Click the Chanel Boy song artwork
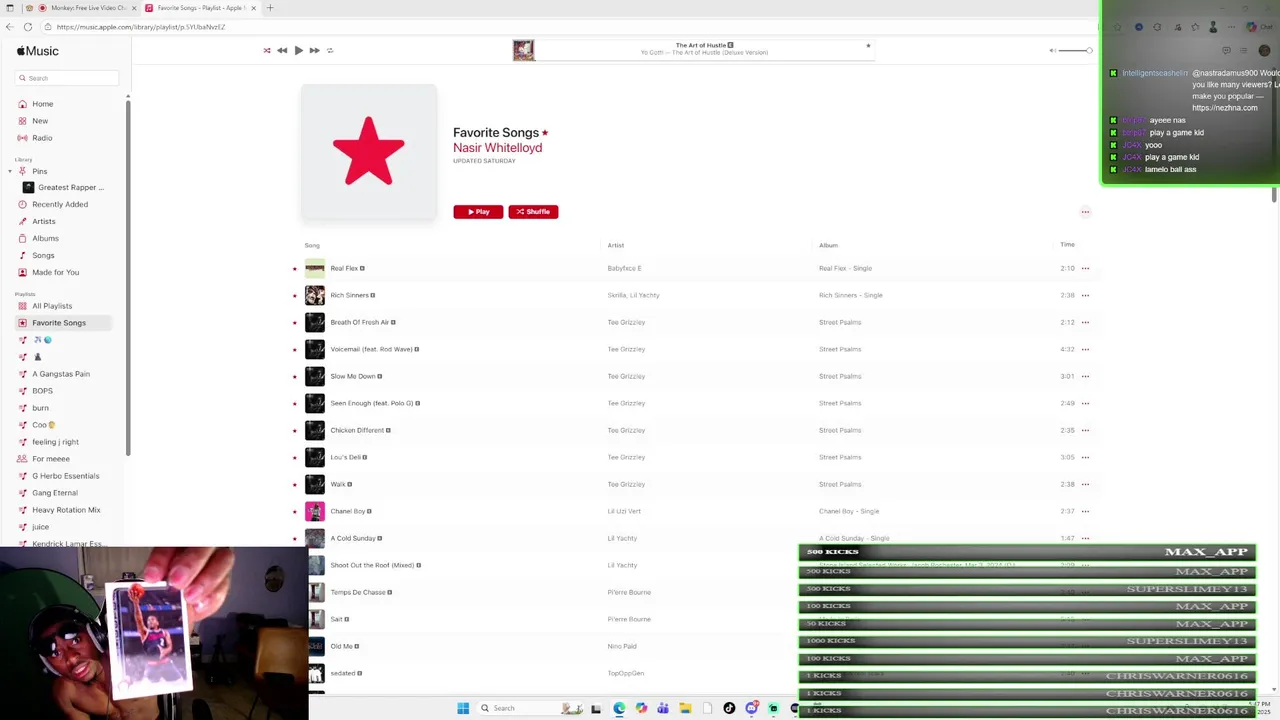The image size is (1280, 720). click(x=315, y=511)
